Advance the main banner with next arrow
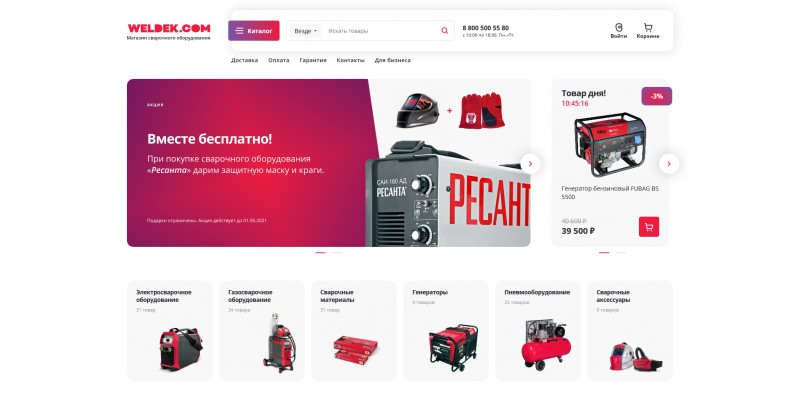 530,164
